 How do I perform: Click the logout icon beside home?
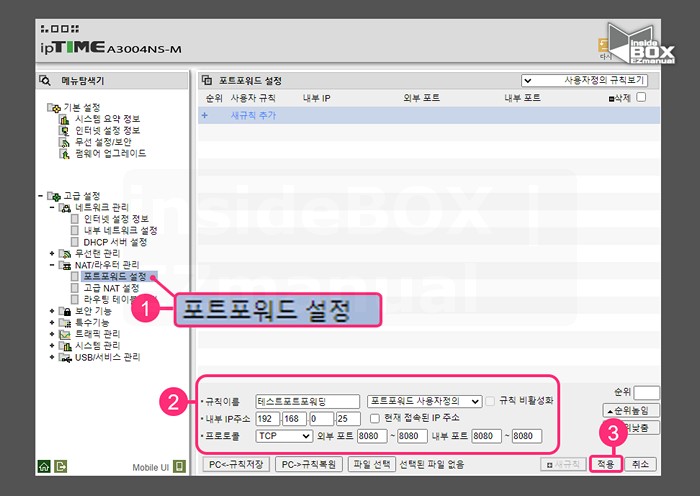pos(60,466)
